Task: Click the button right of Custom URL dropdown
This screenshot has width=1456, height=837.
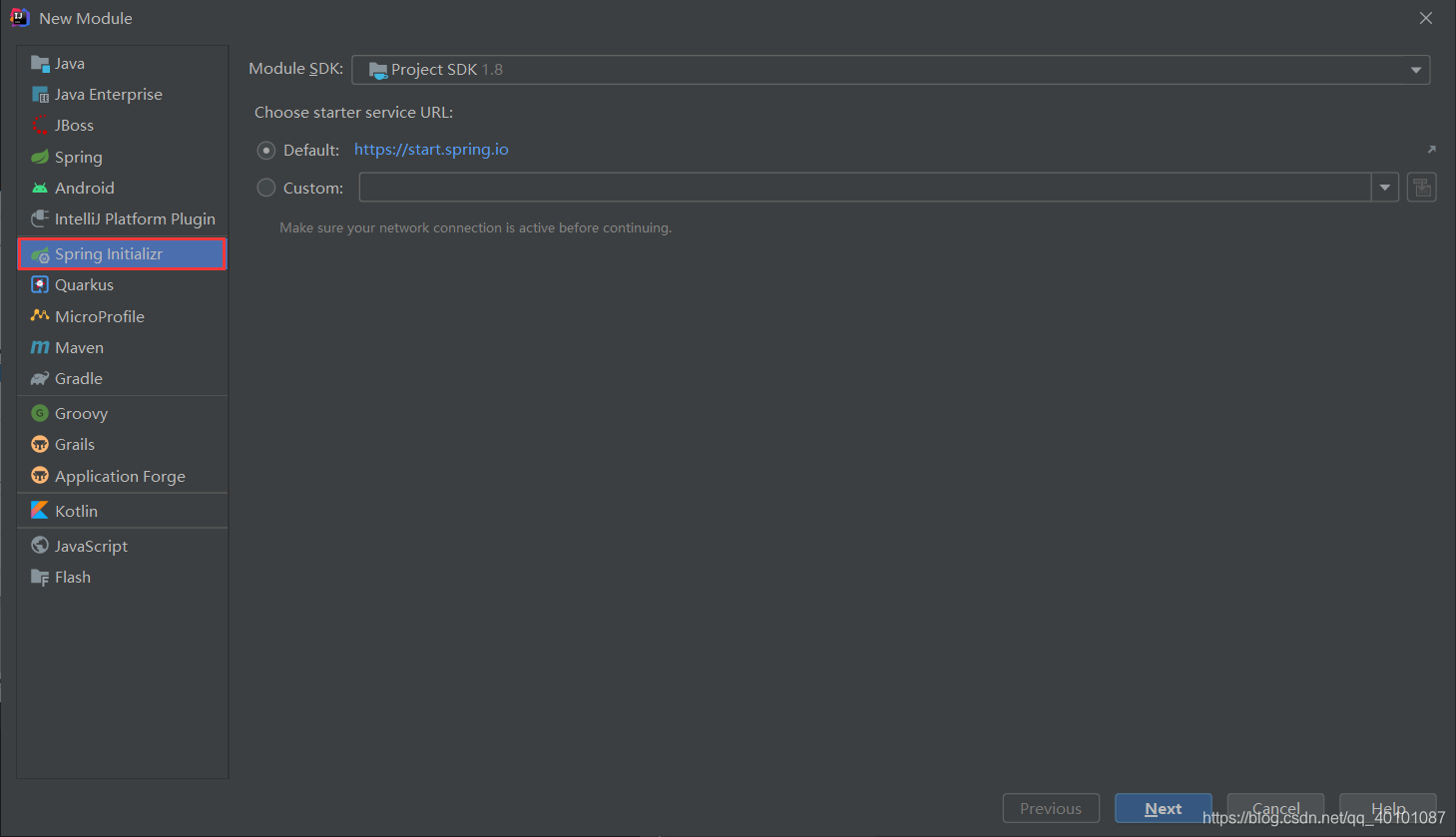Action: tap(1422, 188)
